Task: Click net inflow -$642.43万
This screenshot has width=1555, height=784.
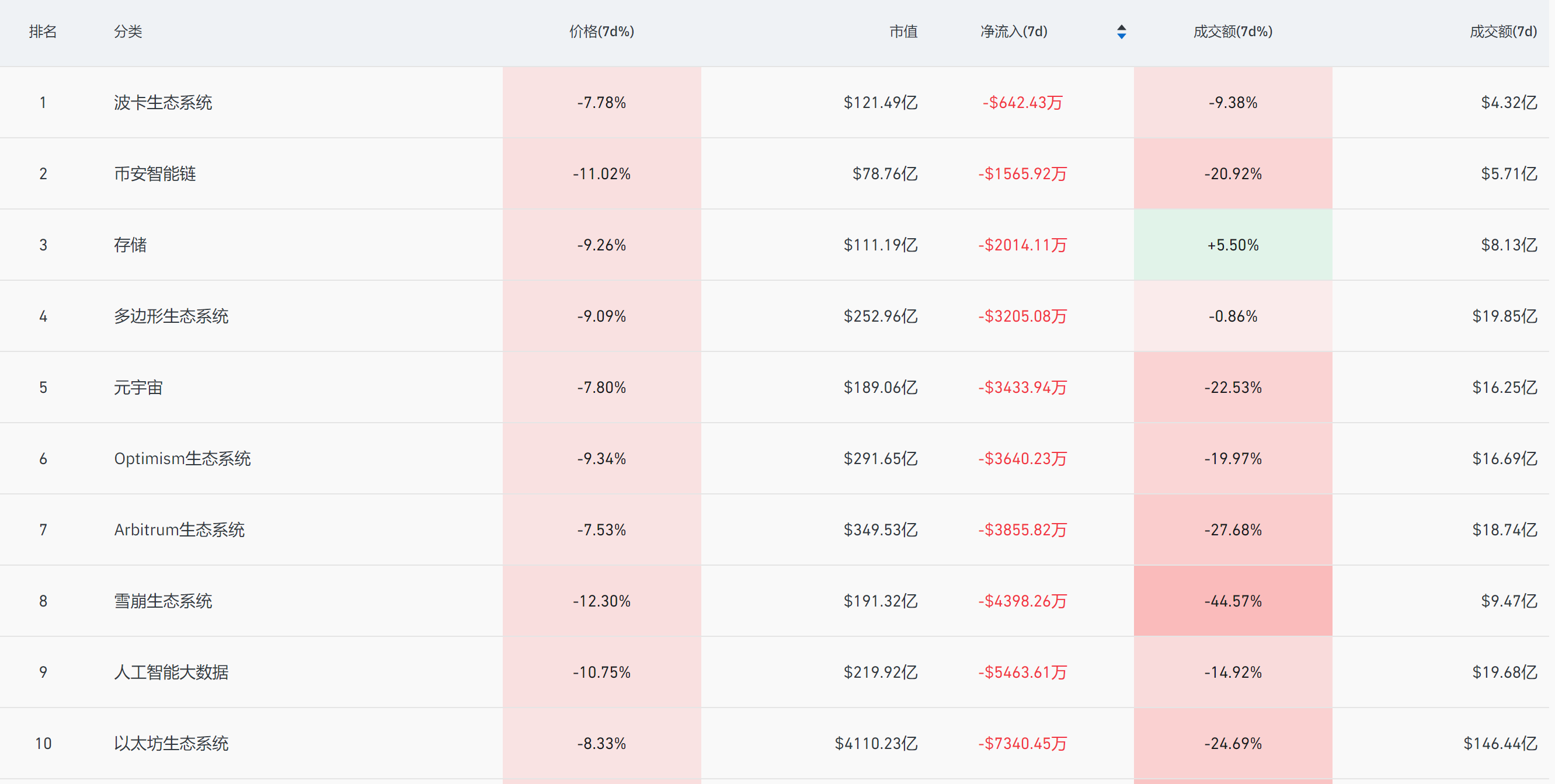Action: pos(1022,103)
